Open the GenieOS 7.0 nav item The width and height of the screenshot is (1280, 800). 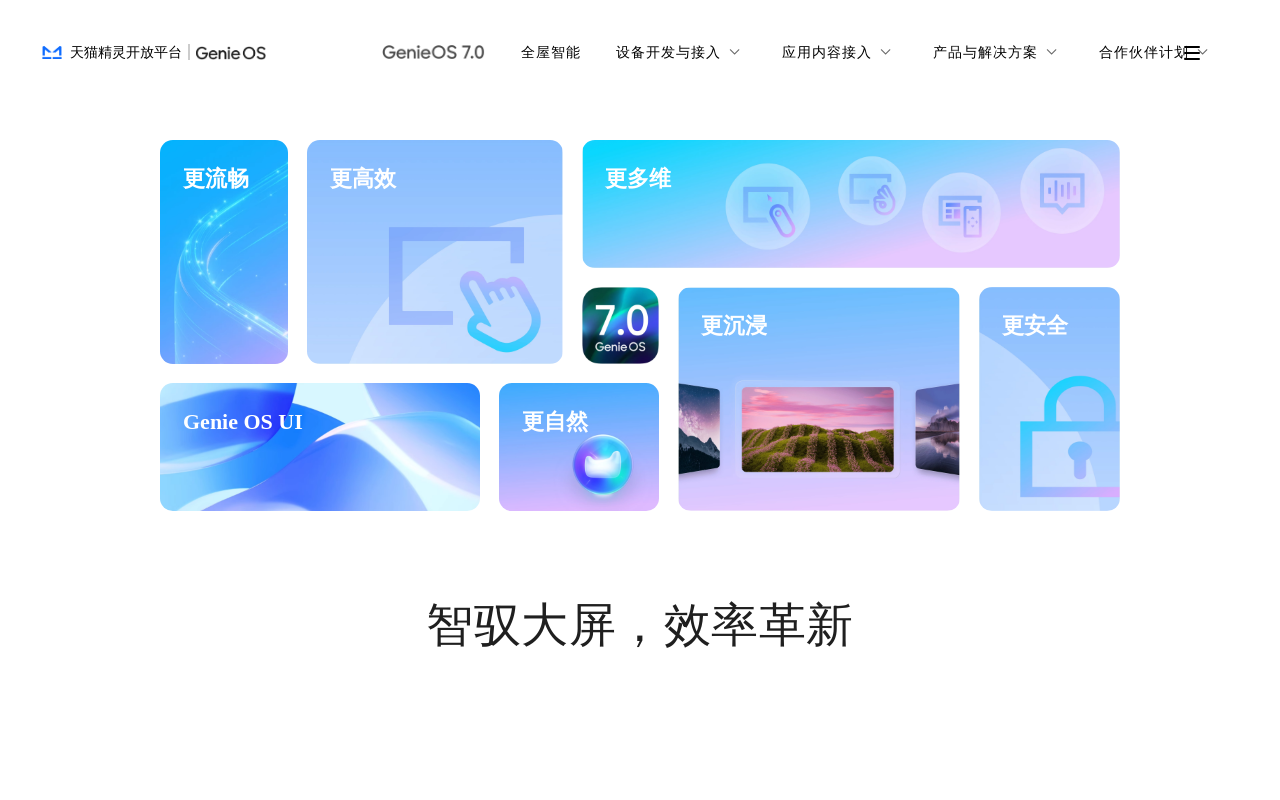433,52
